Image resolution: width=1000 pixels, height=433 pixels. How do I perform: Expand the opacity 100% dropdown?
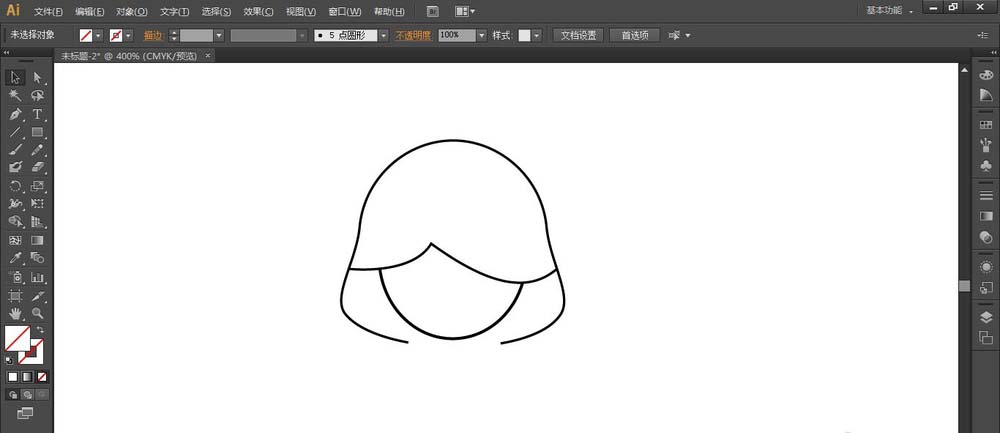pos(481,35)
